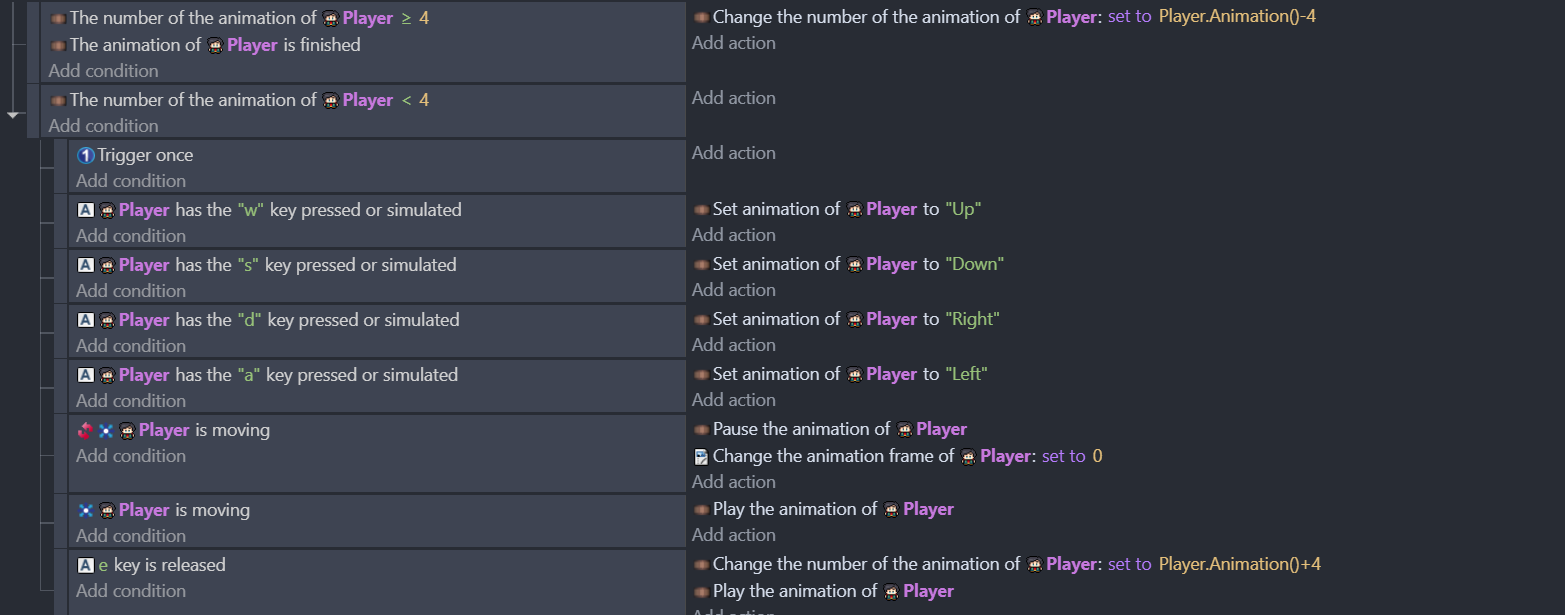This screenshot has height=615, width=1565.
Task: Click the animation icon on "number of animation ≥ 4" condition
Action: point(56,17)
